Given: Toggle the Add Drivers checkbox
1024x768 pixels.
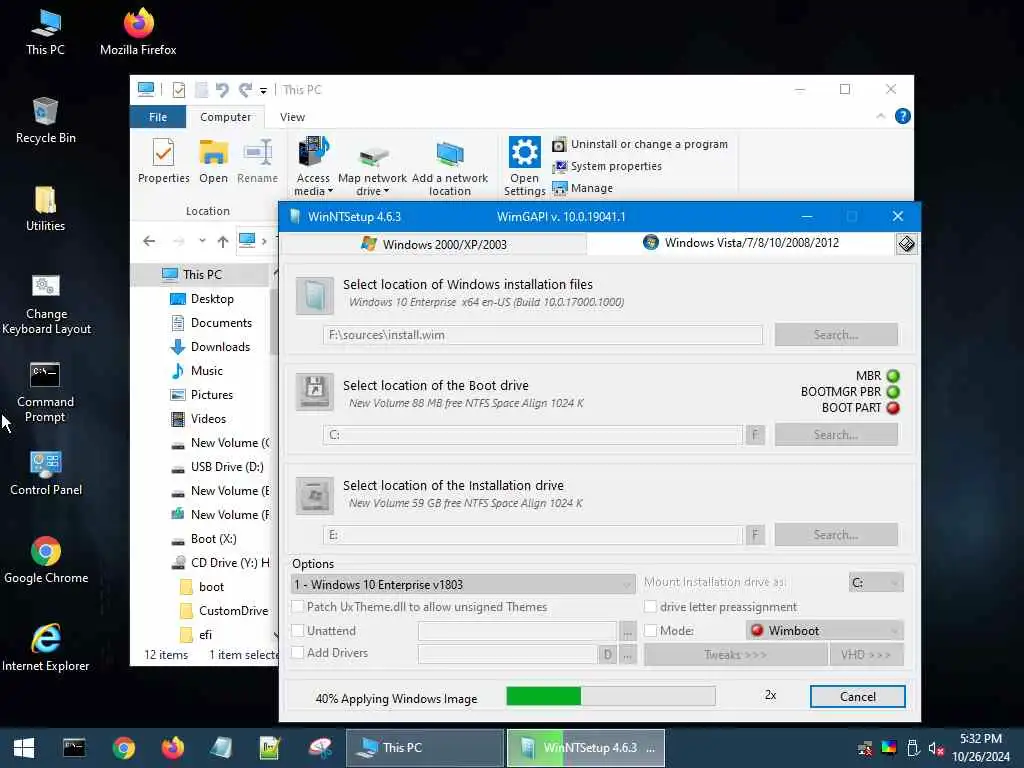Looking at the screenshot, I should (x=298, y=652).
